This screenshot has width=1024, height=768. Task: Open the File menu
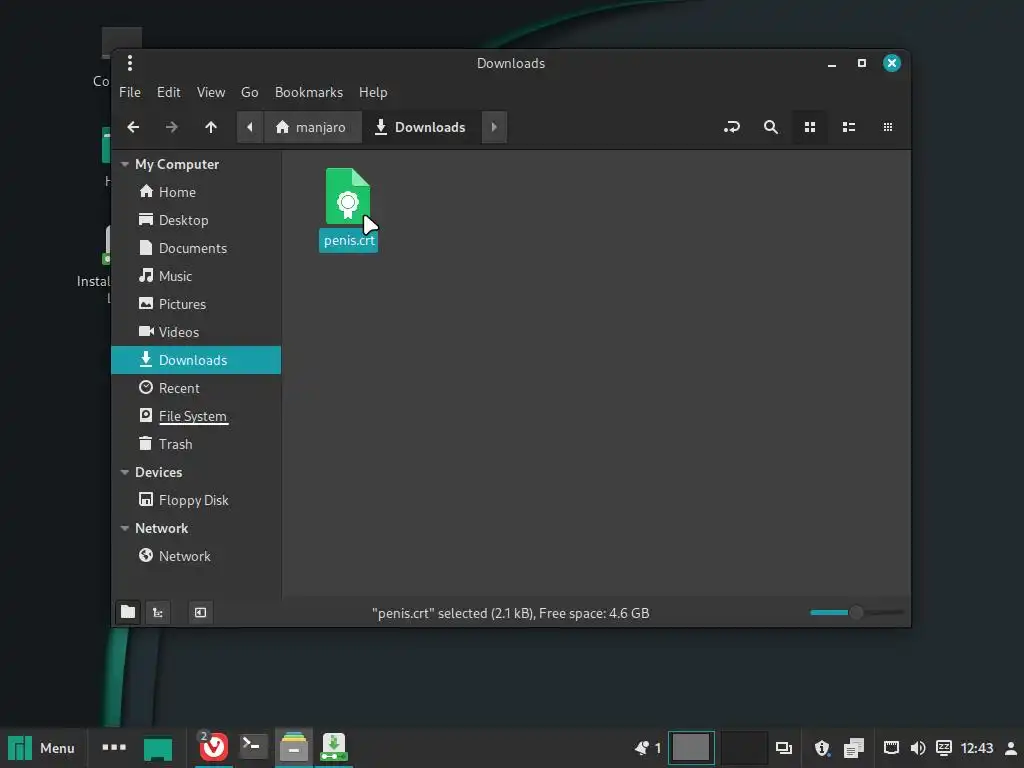(x=130, y=92)
